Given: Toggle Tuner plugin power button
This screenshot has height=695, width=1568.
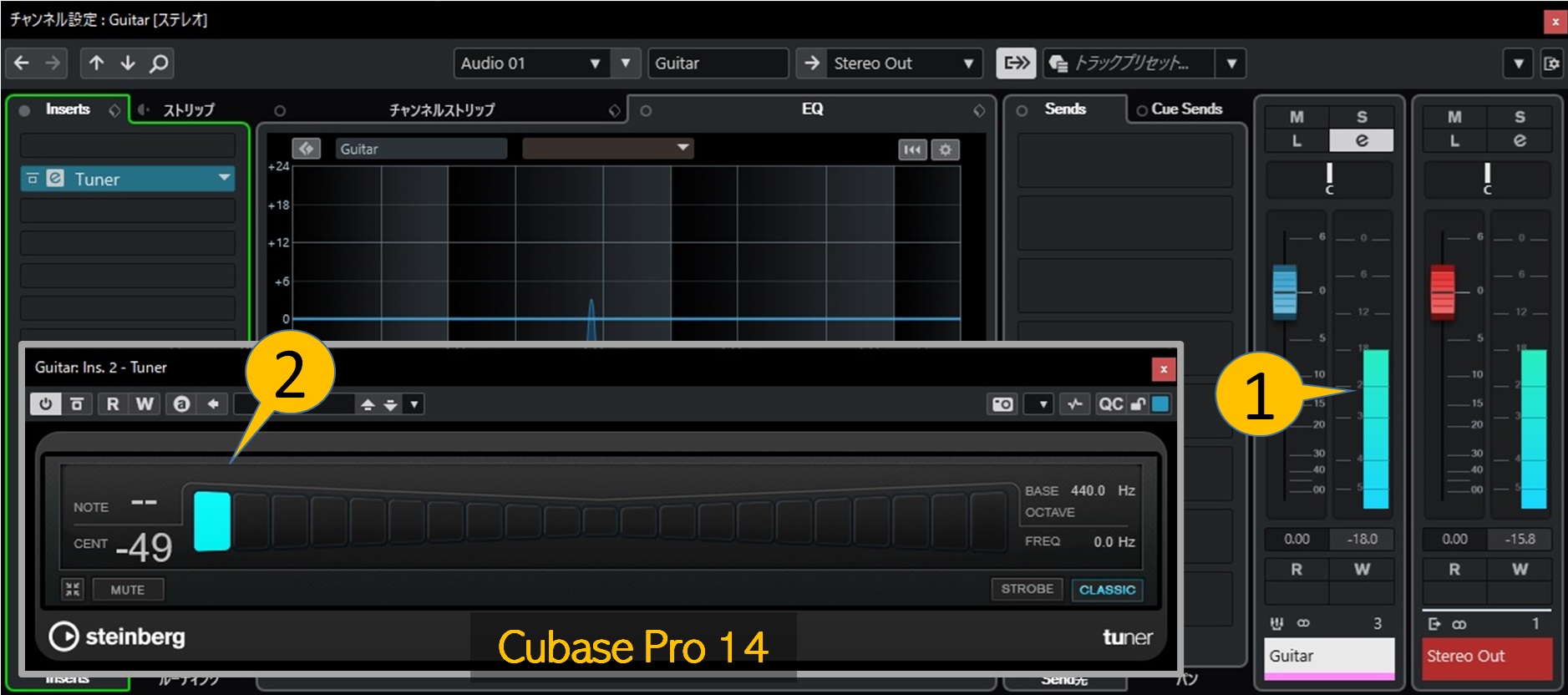Looking at the screenshot, I should click(x=45, y=404).
